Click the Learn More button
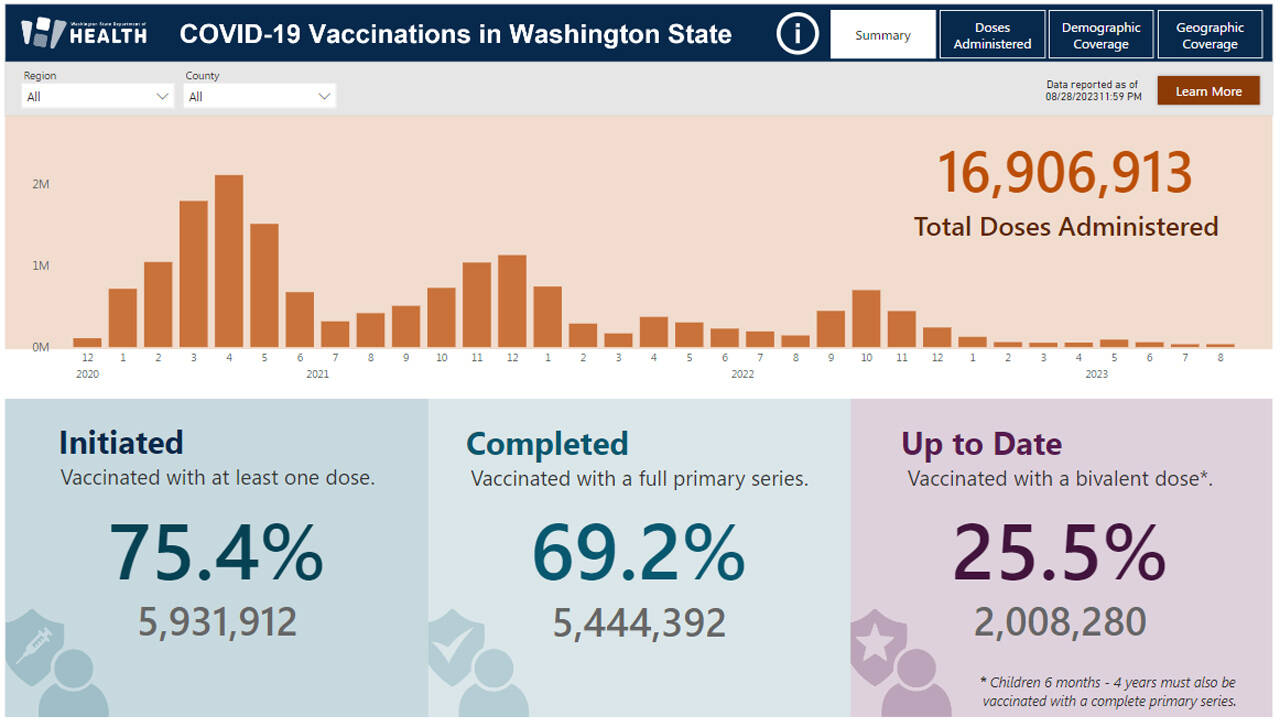 pyautogui.click(x=1208, y=91)
